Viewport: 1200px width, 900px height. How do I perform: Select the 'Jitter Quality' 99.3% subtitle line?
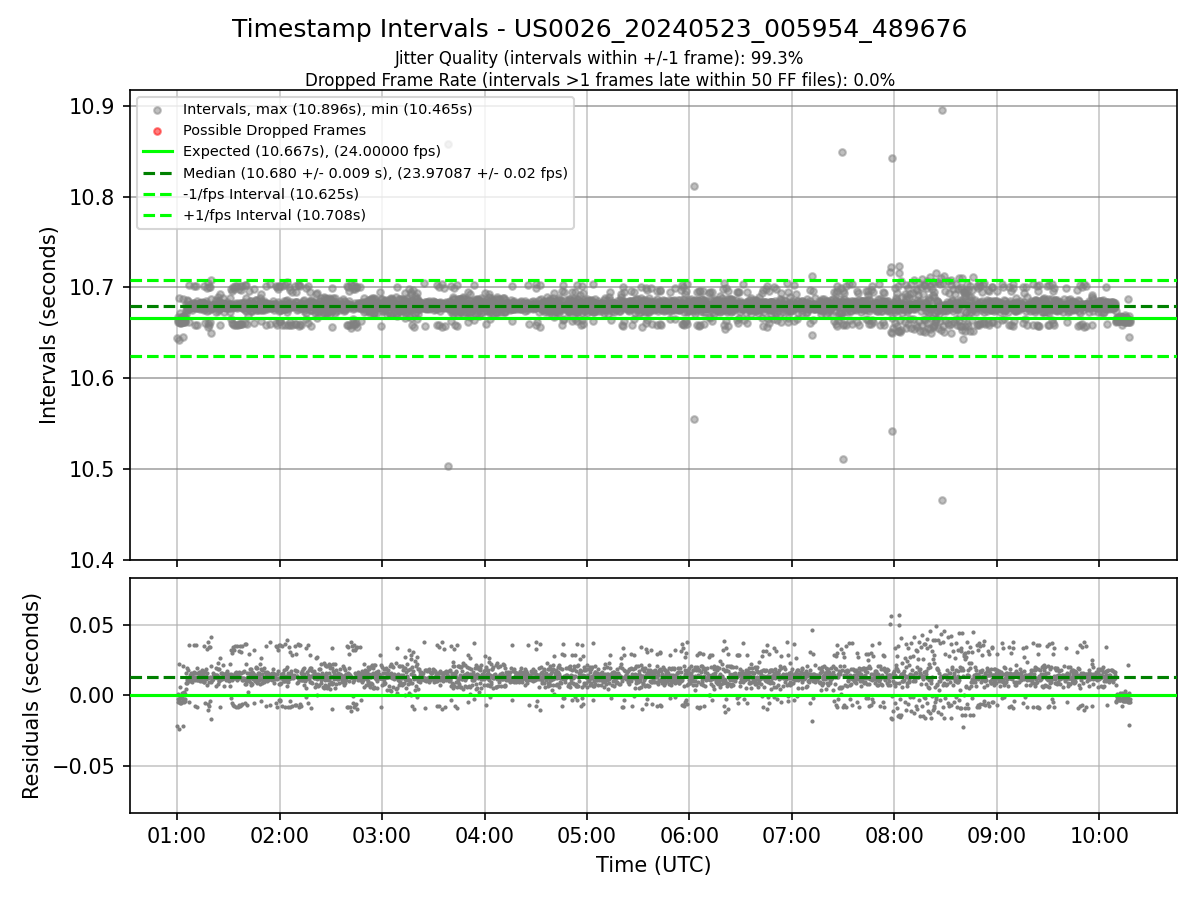click(599, 59)
